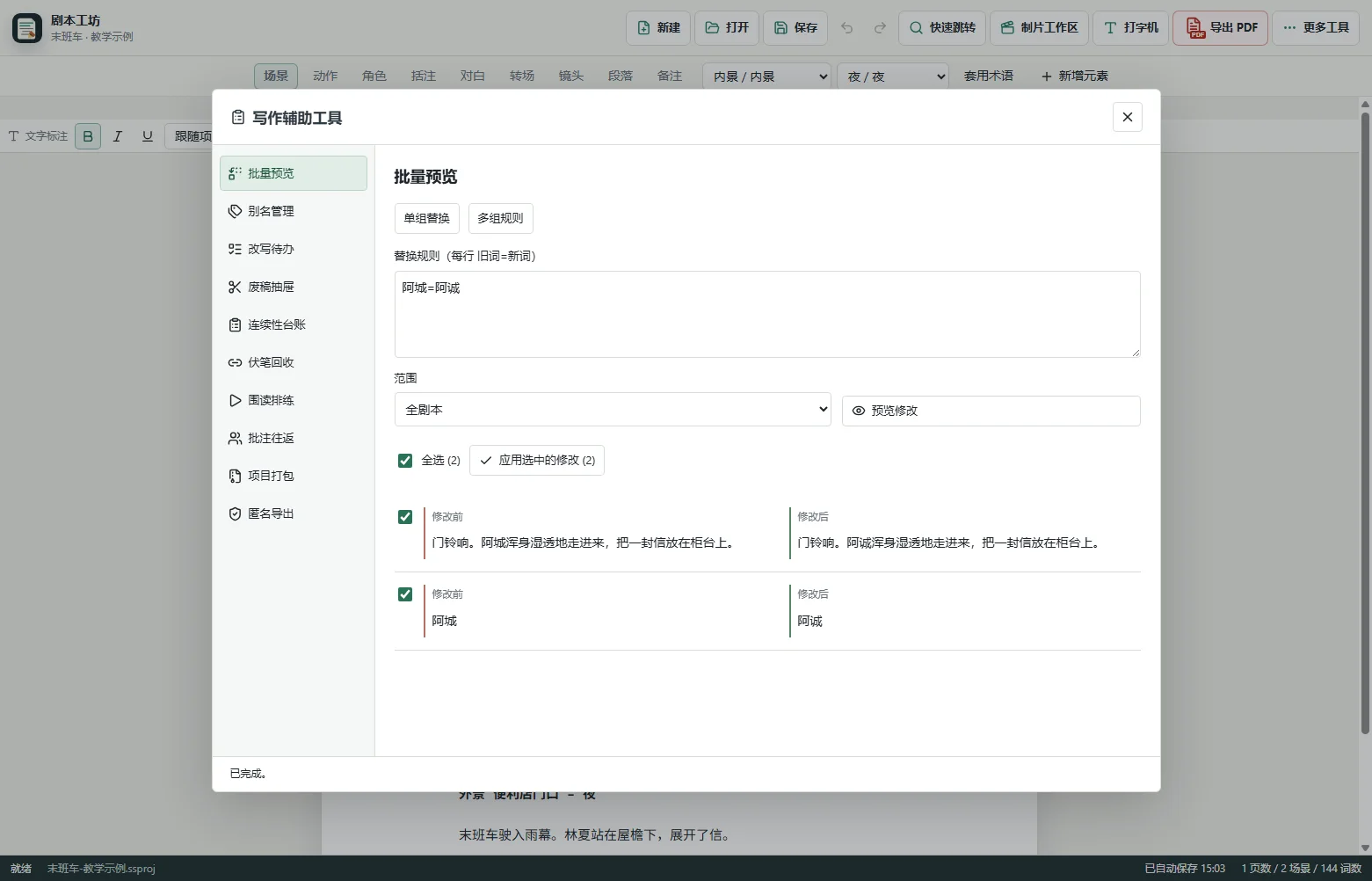1372x881 pixels.
Task: Open 项目打包 in the sidebar
Action: (294, 476)
